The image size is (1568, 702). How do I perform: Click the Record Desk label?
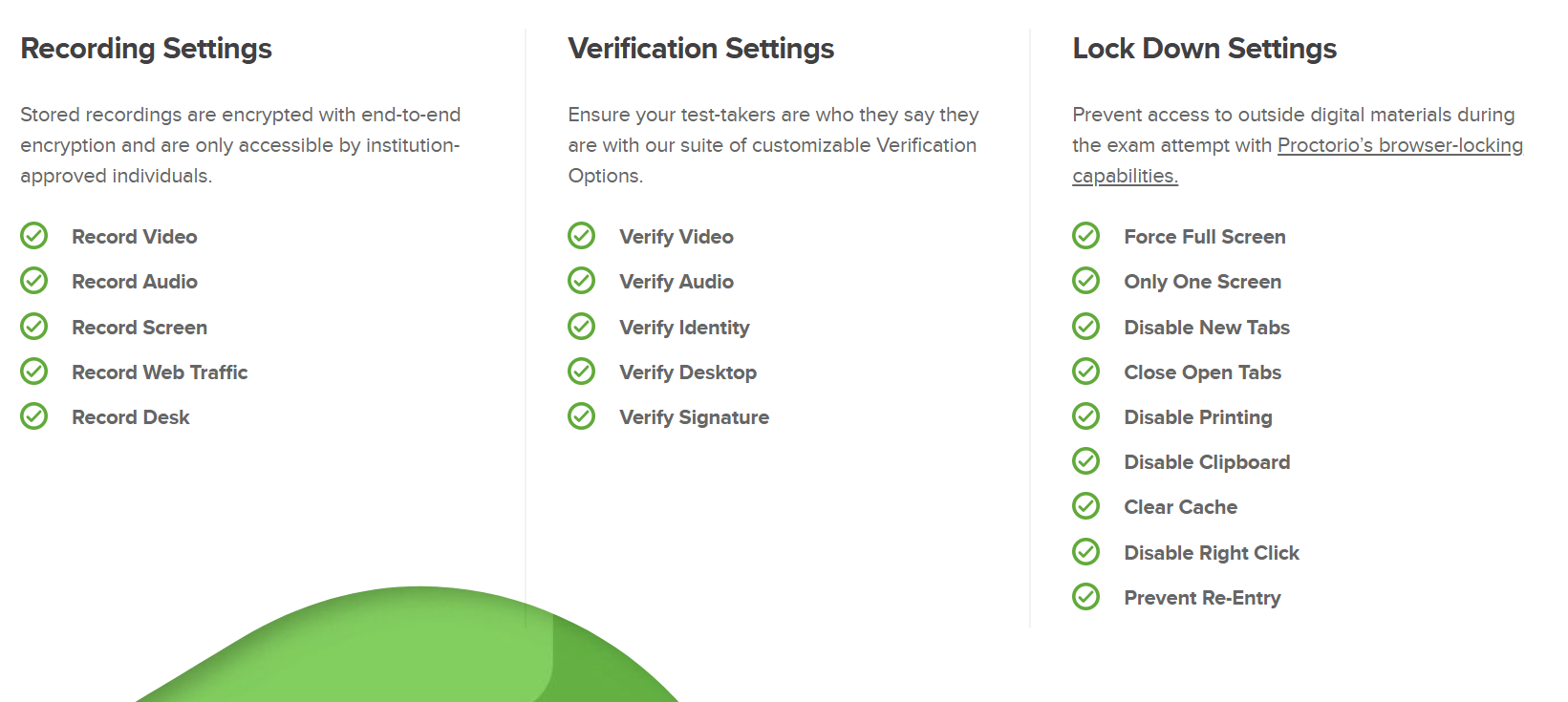point(131,417)
